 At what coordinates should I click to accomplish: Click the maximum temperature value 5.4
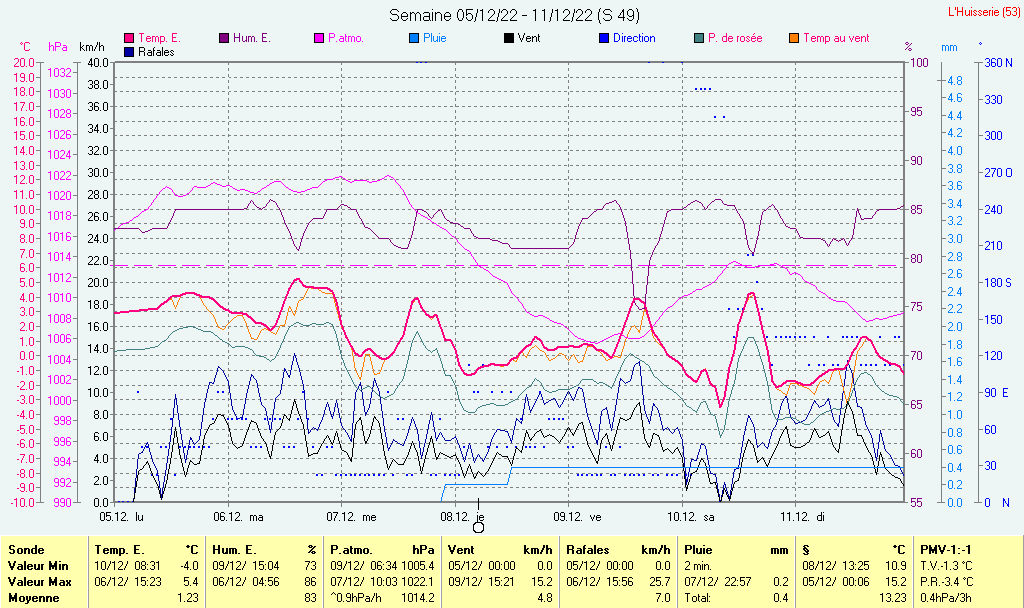pyautogui.click(x=191, y=582)
